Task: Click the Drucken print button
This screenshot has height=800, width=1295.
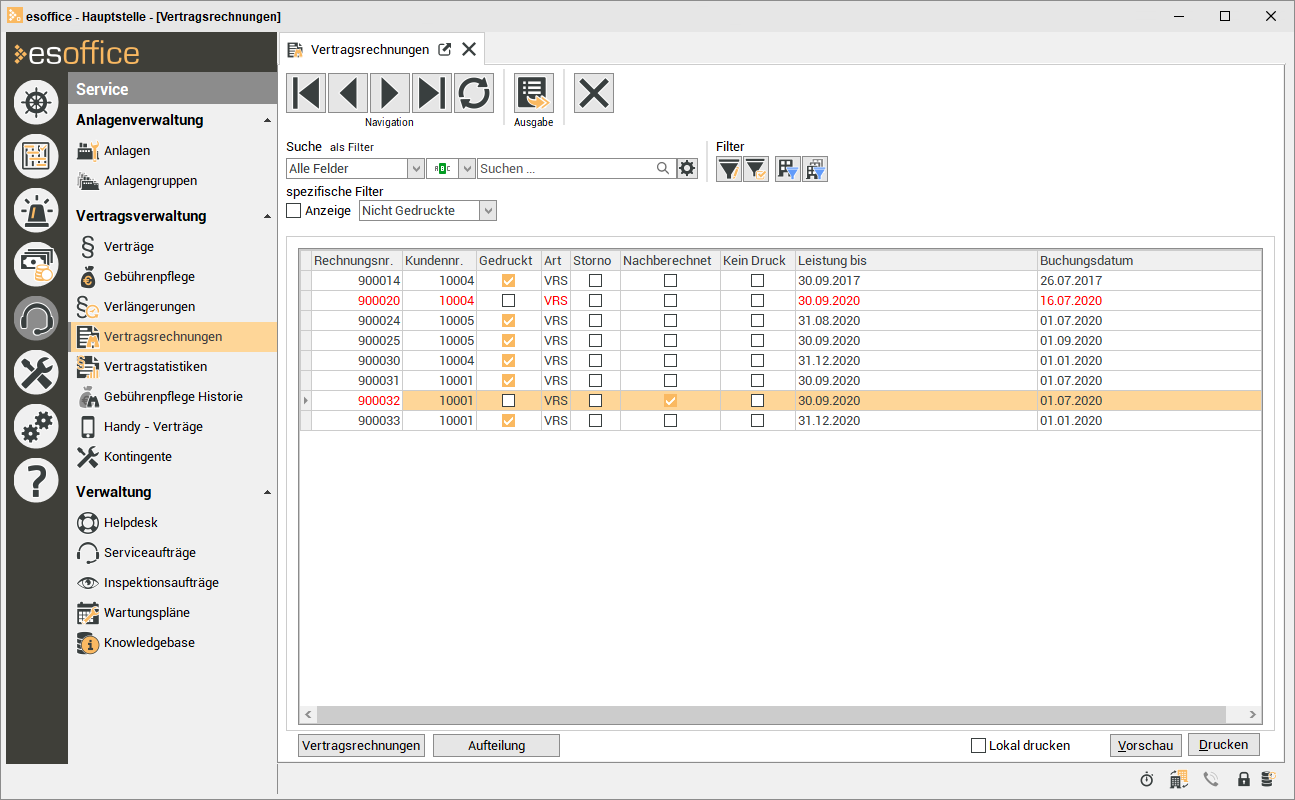Action: click(x=1224, y=745)
